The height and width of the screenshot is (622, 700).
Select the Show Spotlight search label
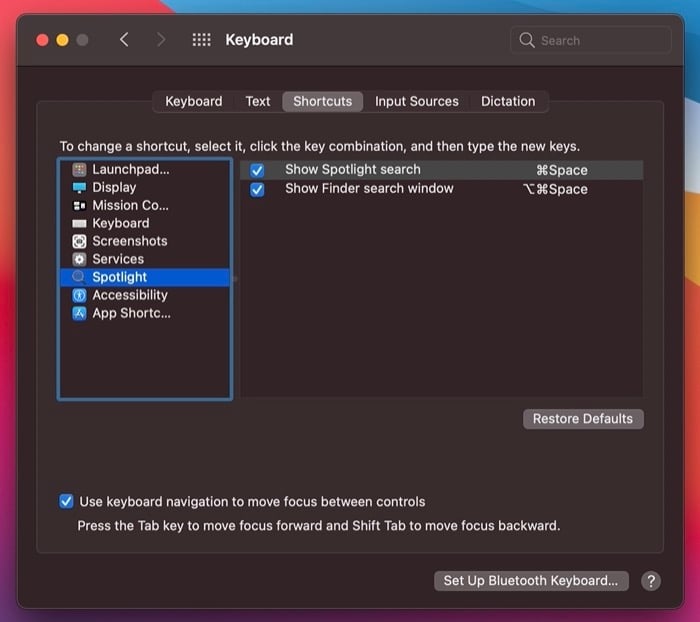(353, 170)
